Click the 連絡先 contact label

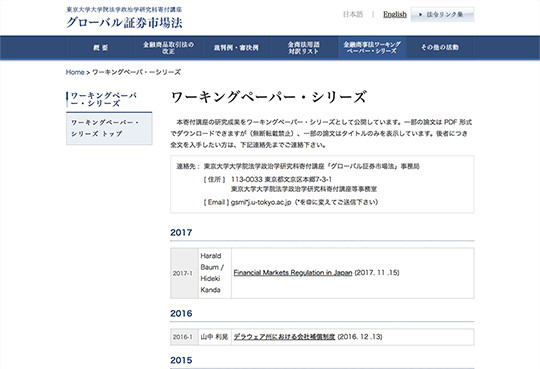pos(188,166)
